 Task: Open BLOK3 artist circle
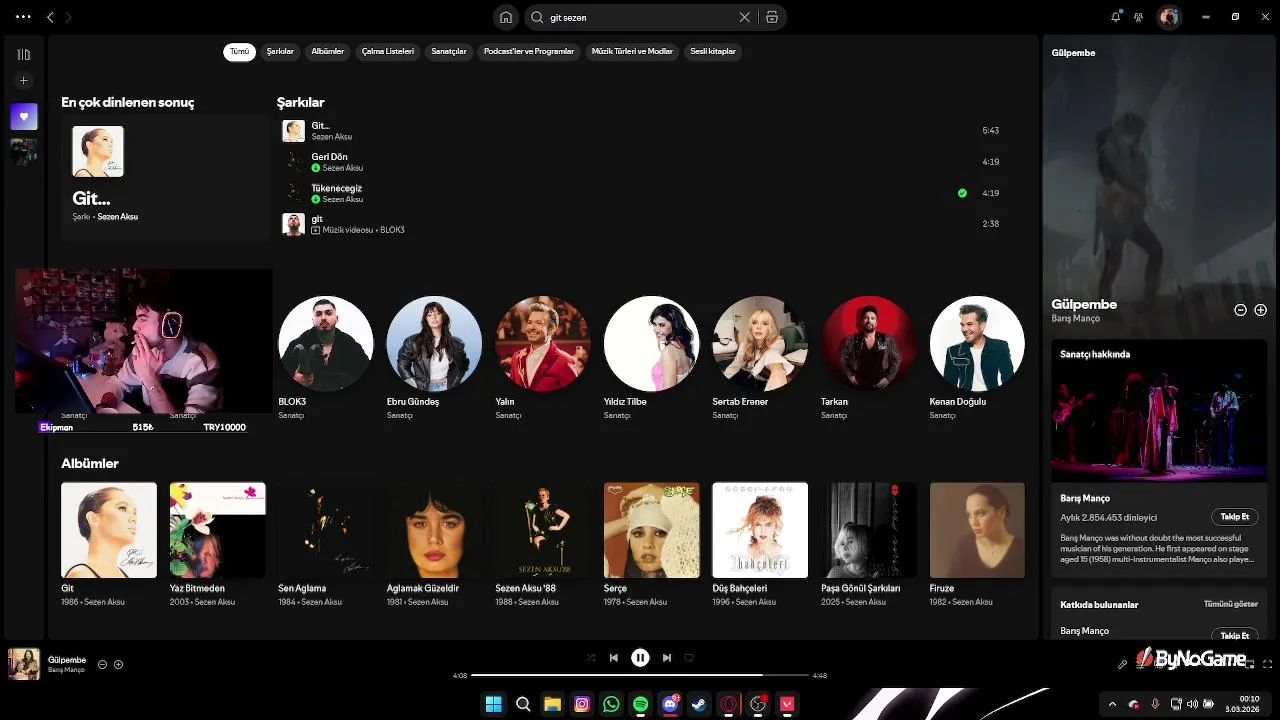tap(326, 343)
